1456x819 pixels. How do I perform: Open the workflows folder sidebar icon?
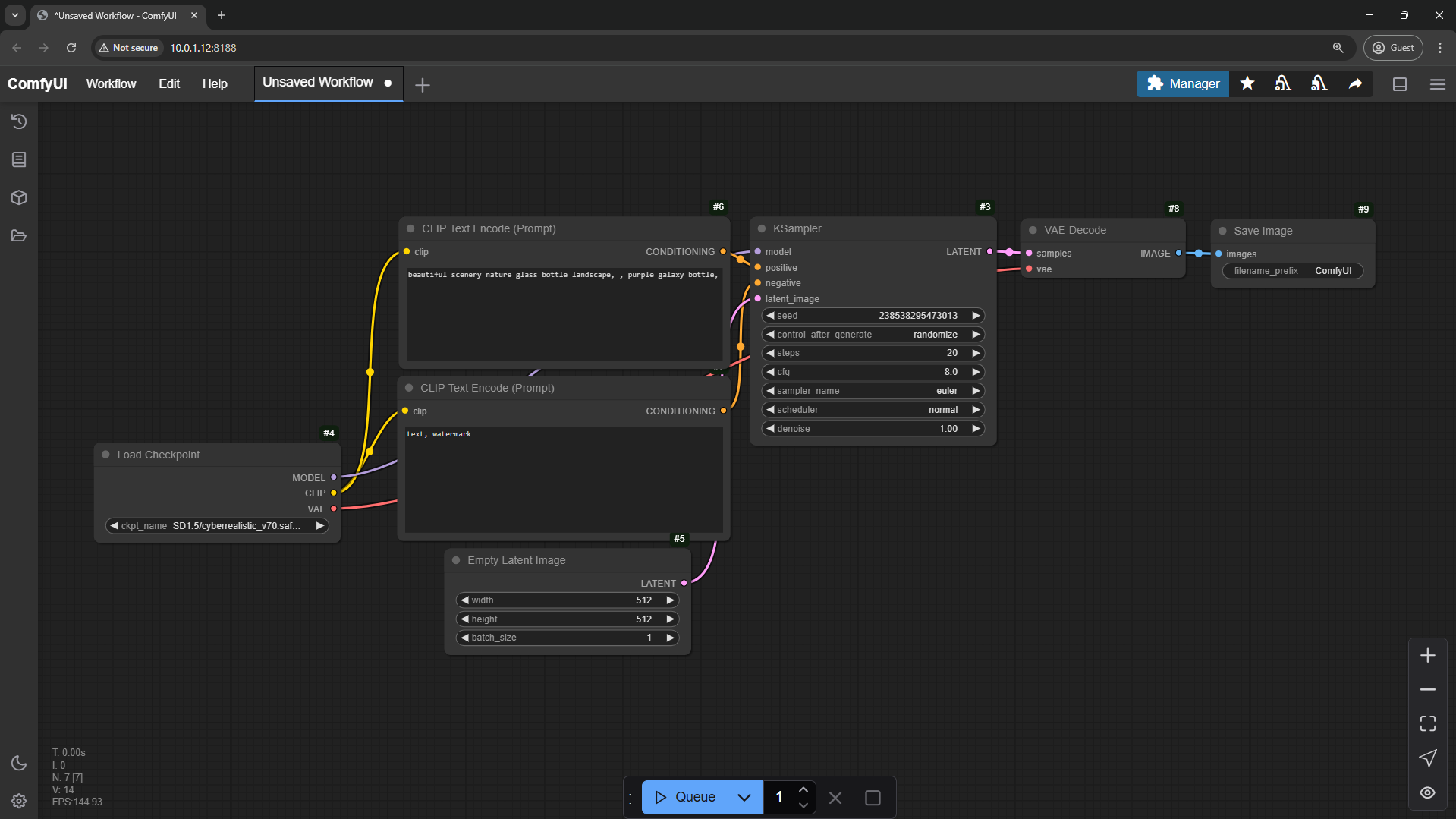19,236
